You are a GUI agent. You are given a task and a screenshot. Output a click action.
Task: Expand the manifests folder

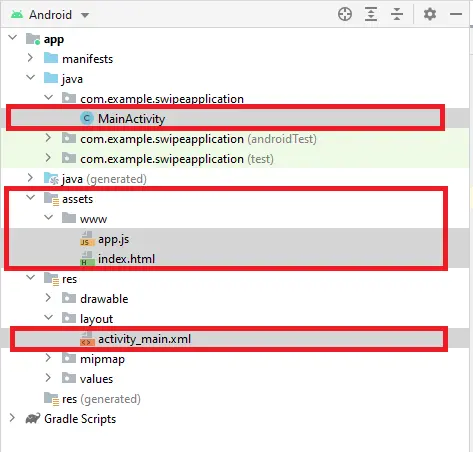click(30, 58)
